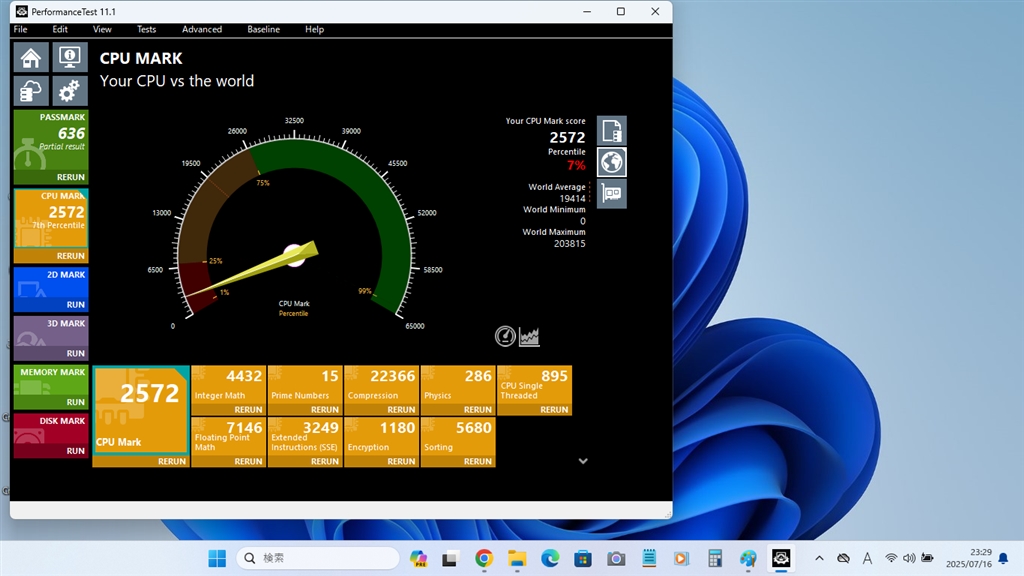Rerun the CPU Single Threaded test
The image size is (1024, 576).
pyautogui.click(x=553, y=409)
